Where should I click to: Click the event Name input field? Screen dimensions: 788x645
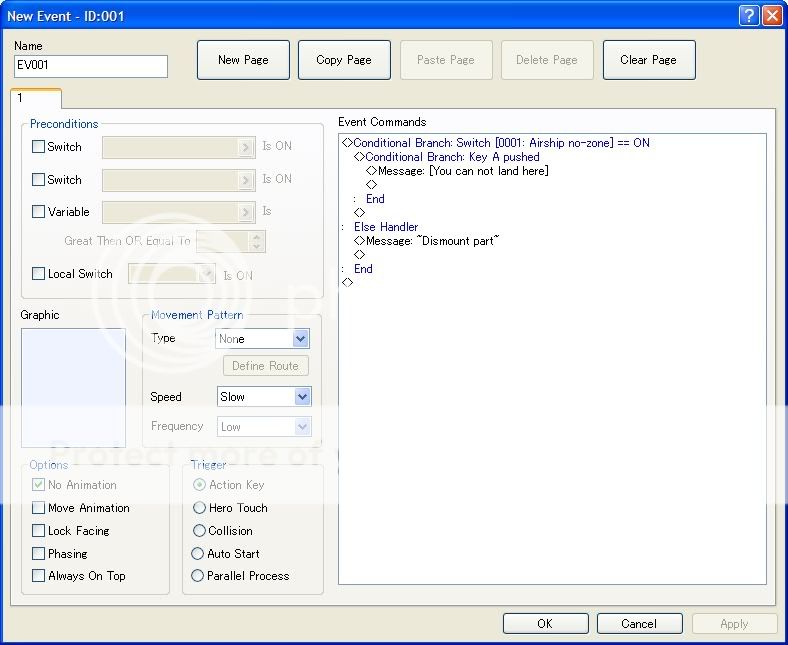[x=91, y=66]
